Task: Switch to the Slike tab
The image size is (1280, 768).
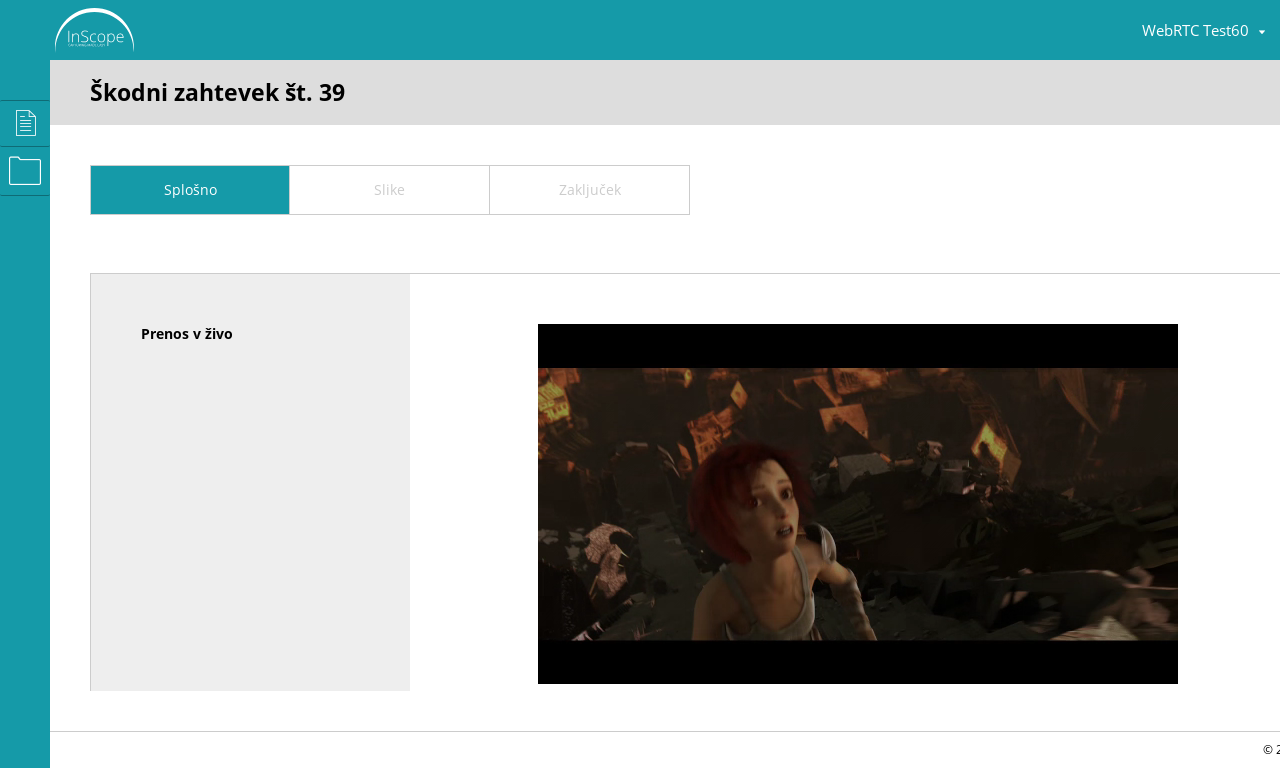Action: tap(390, 190)
